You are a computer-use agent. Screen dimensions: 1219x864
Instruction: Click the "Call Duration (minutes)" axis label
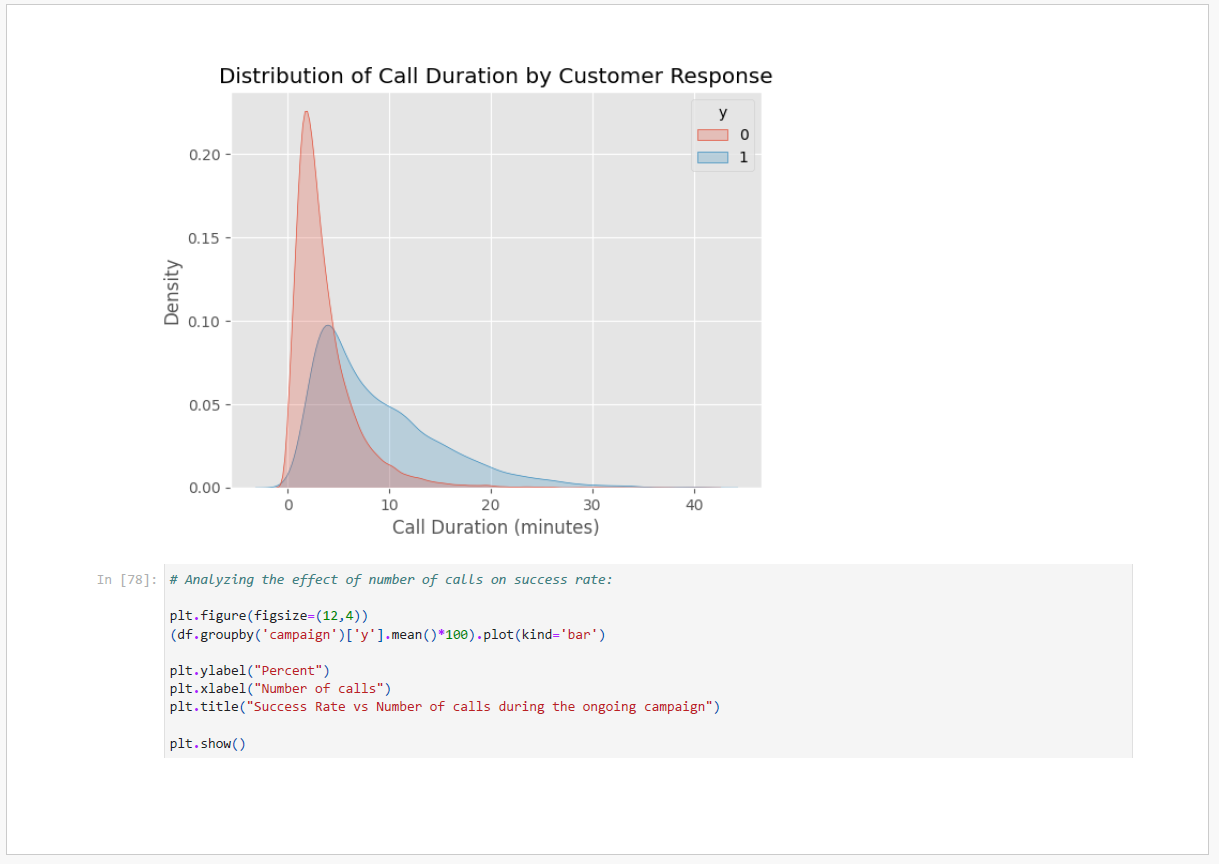point(495,527)
